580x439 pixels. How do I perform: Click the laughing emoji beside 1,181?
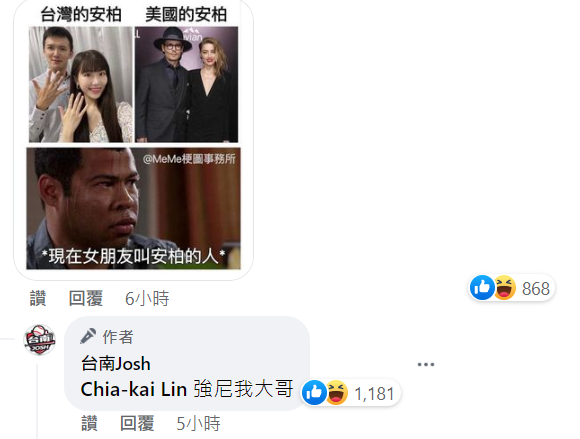(337, 392)
